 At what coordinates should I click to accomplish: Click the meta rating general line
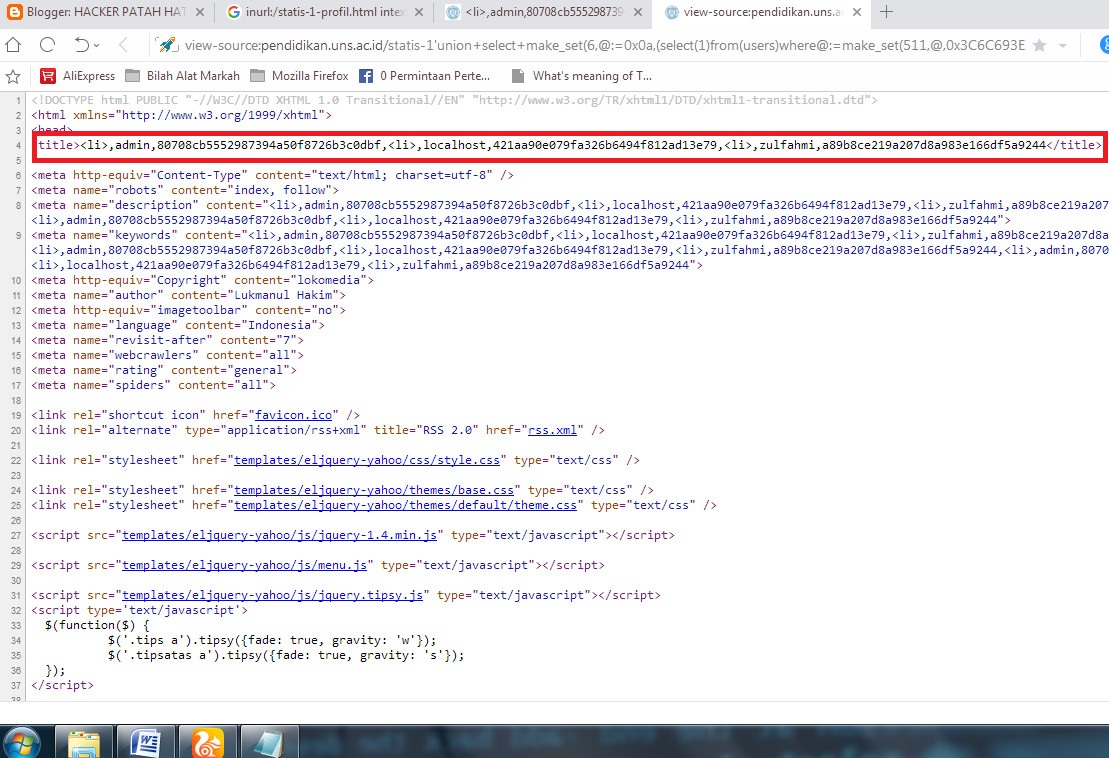163,370
